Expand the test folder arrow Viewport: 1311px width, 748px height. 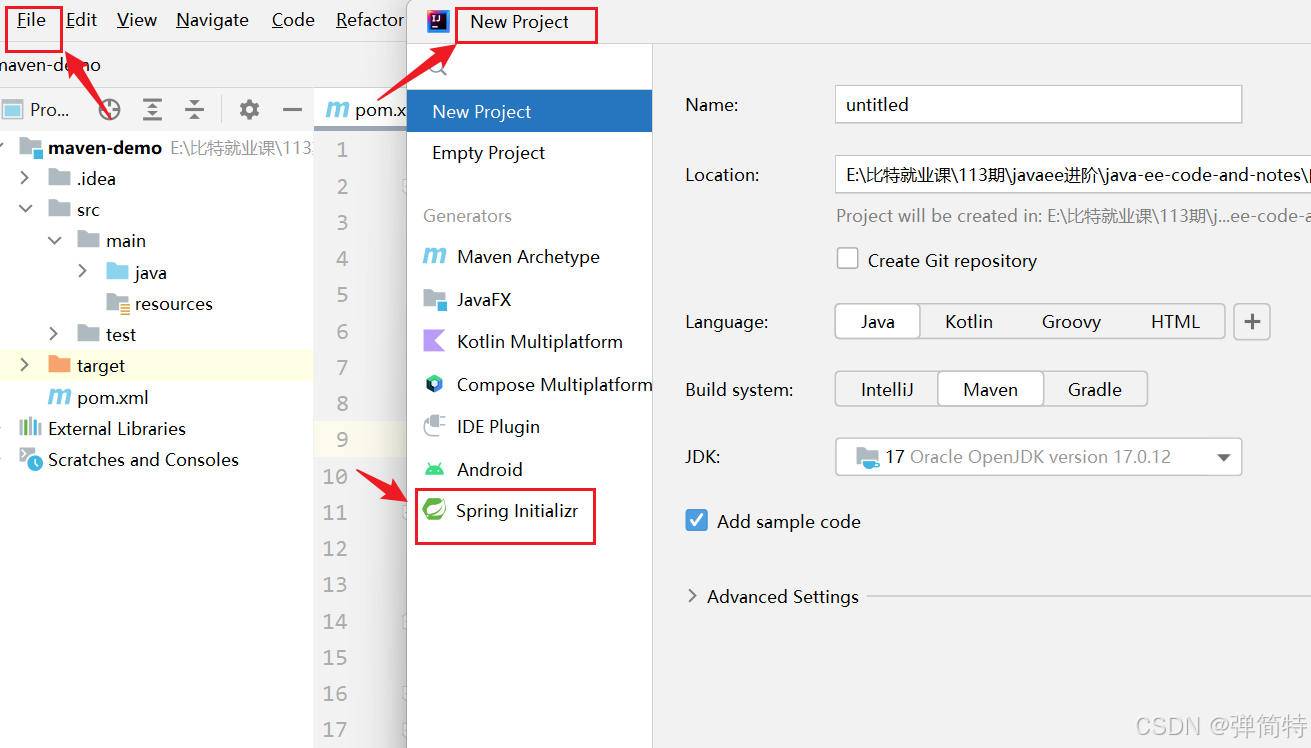[x=55, y=334]
